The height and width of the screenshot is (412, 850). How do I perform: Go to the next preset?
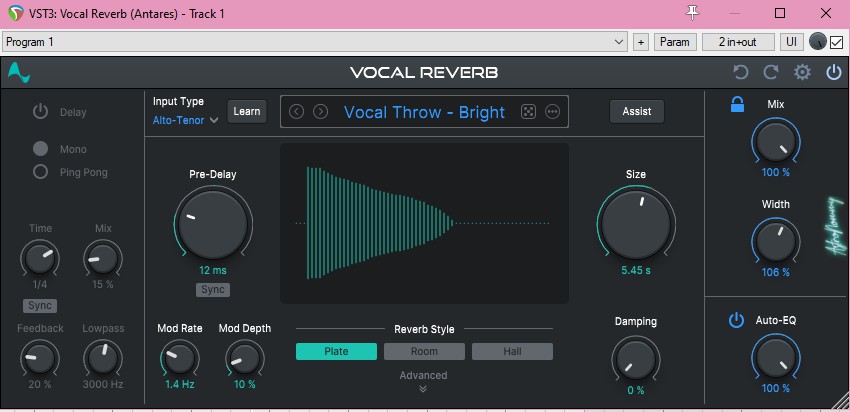click(x=321, y=112)
